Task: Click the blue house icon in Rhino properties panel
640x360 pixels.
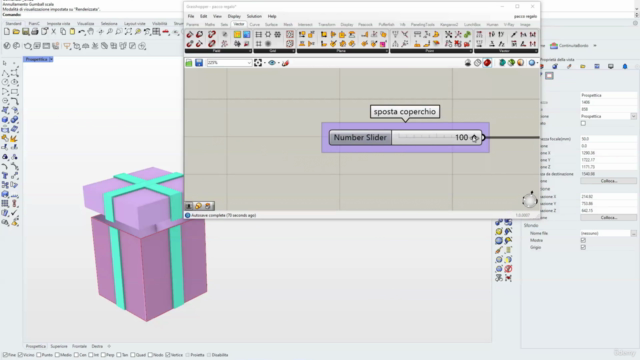Action: (625, 66)
